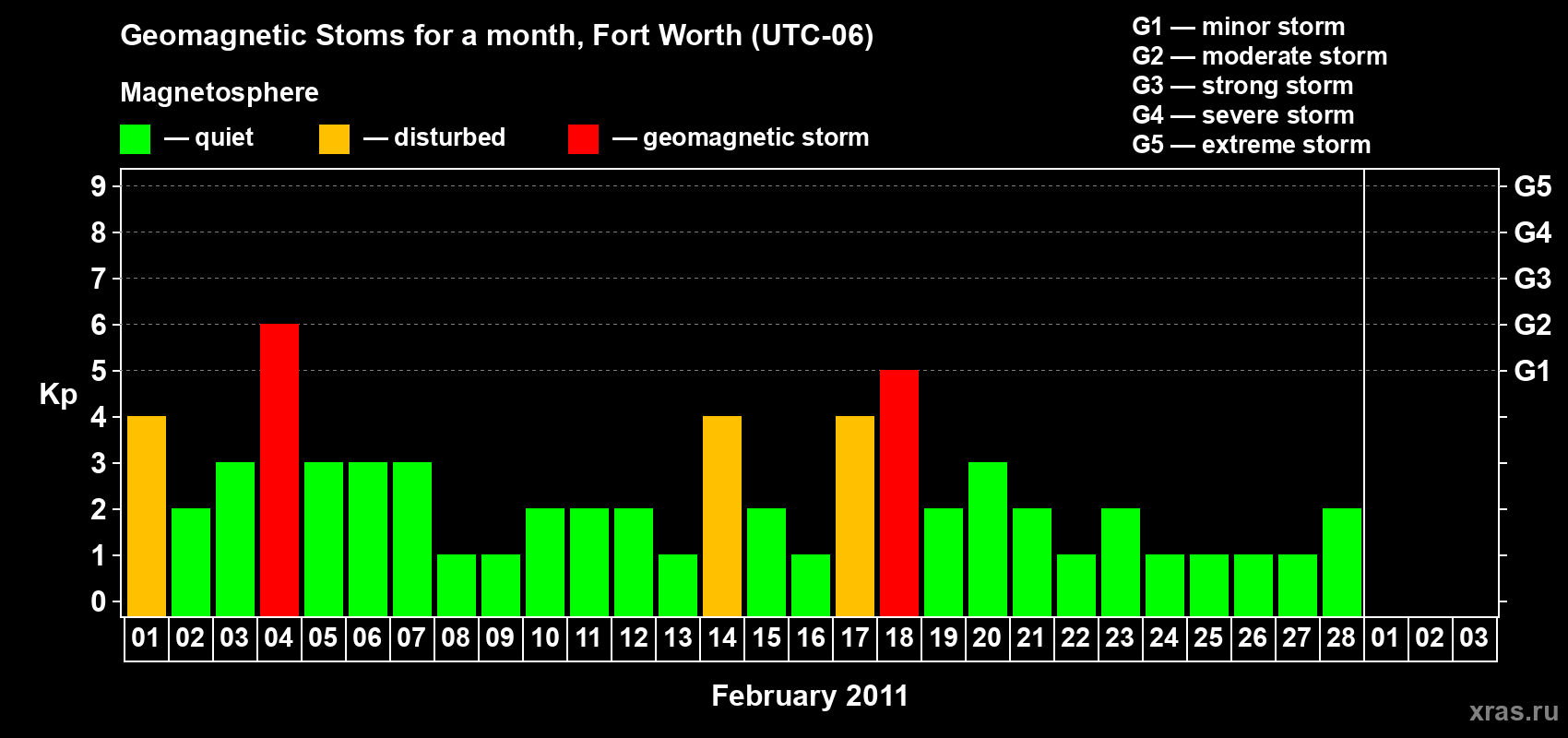Click 'G3 — strong storm' legend text
The height and width of the screenshot is (738, 1568).
coord(1242,86)
